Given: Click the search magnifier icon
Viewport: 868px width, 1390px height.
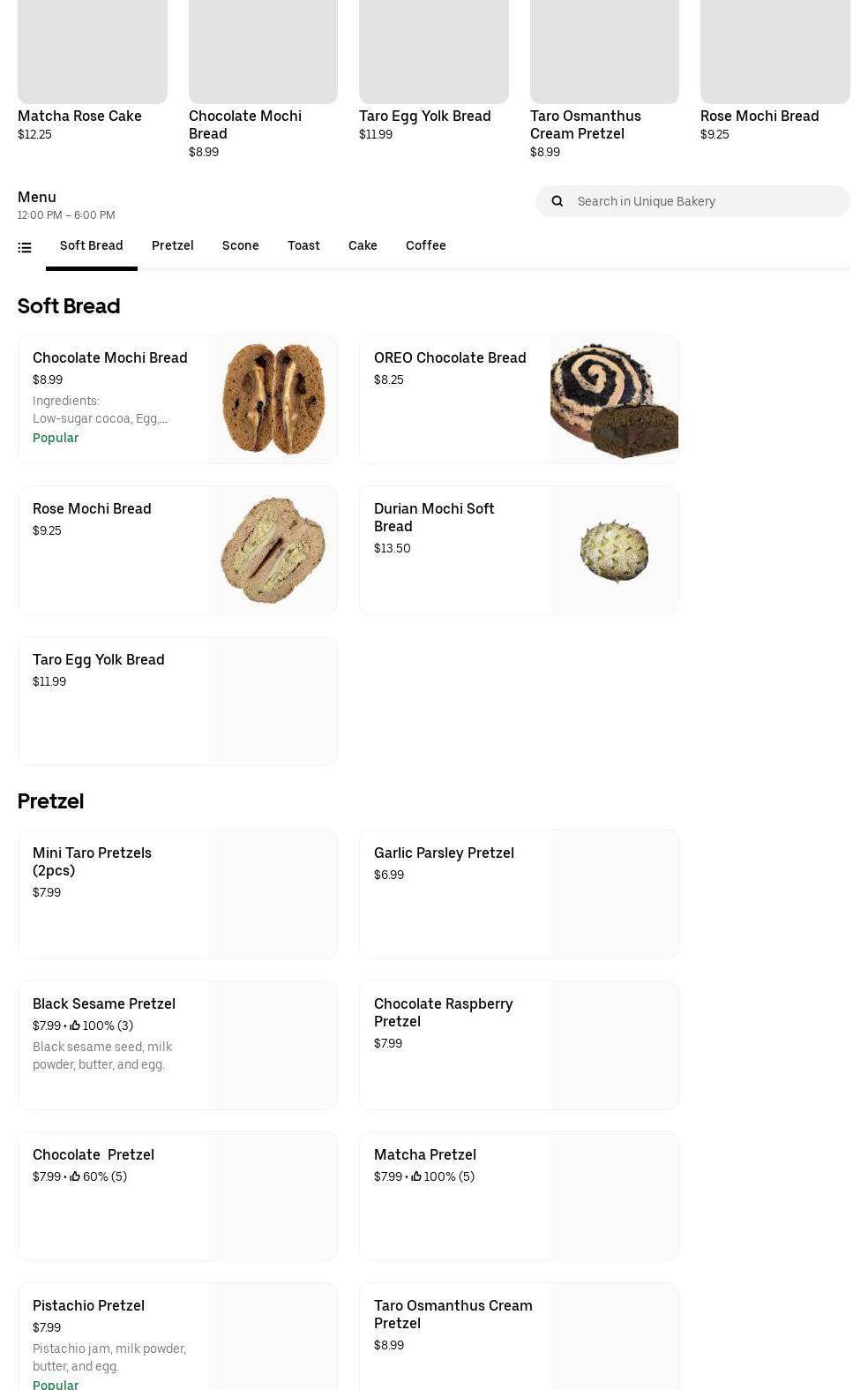Looking at the screenshot, I should click(557, 201).
